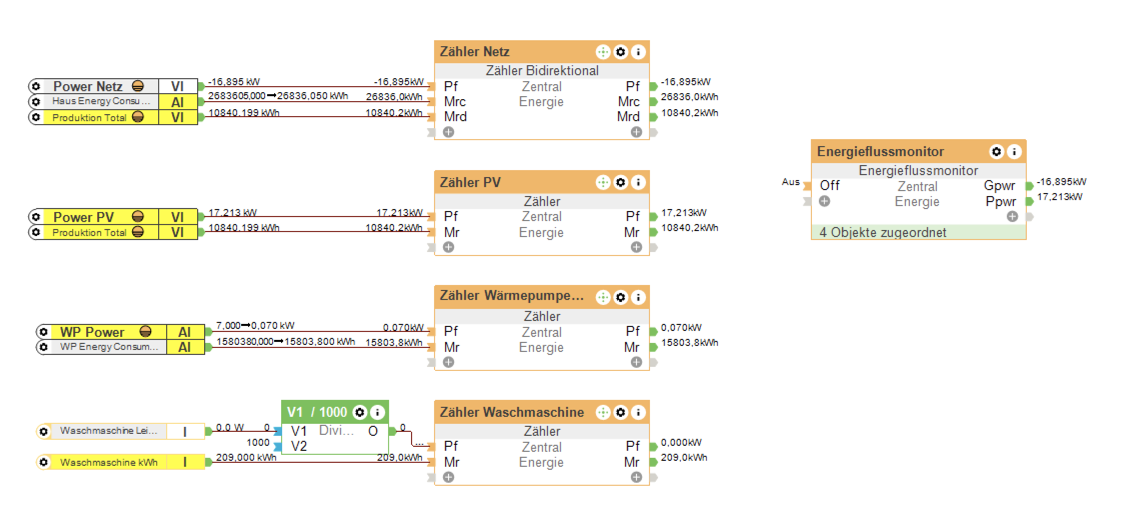The image size is (1133, 515).
Task: Add an output pin on Zähler Netz block
Action: (636, 132)
